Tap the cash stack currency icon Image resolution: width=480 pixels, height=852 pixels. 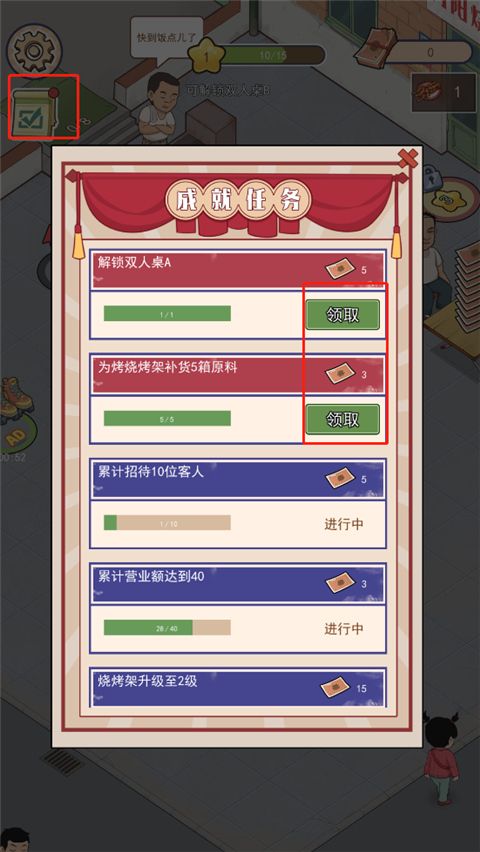(376, 47)
